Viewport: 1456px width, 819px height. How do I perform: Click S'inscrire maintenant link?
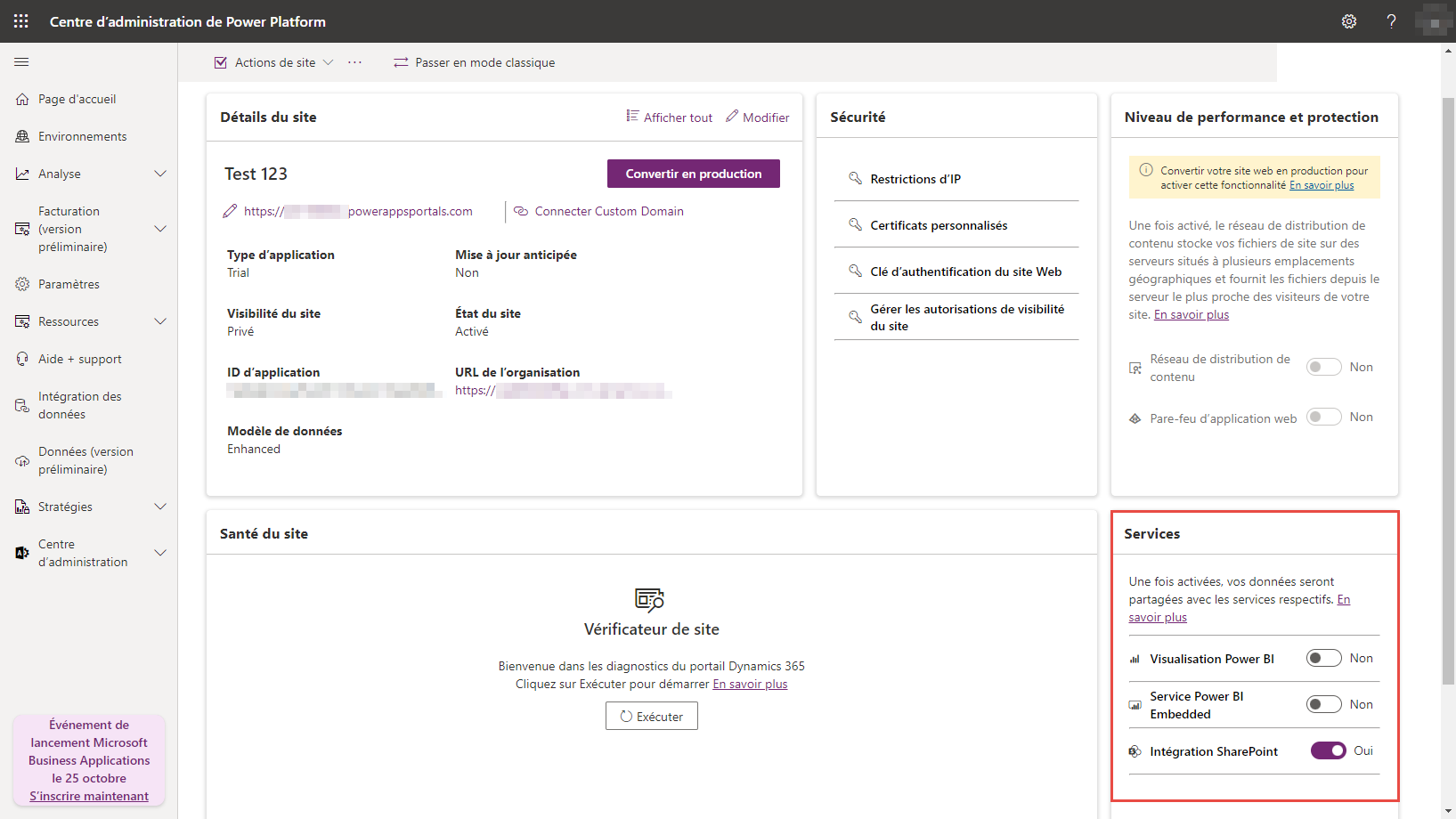pyautogui.click(x=89, y=796)
